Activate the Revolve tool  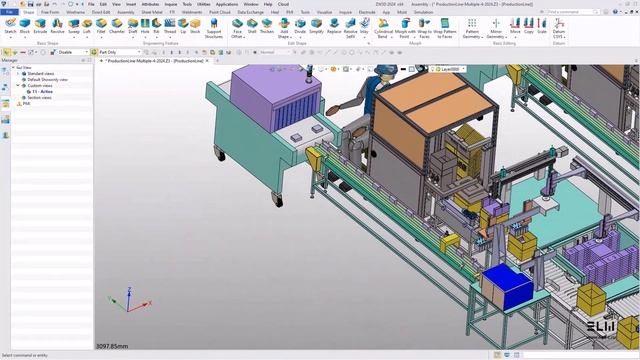point(57,26)
